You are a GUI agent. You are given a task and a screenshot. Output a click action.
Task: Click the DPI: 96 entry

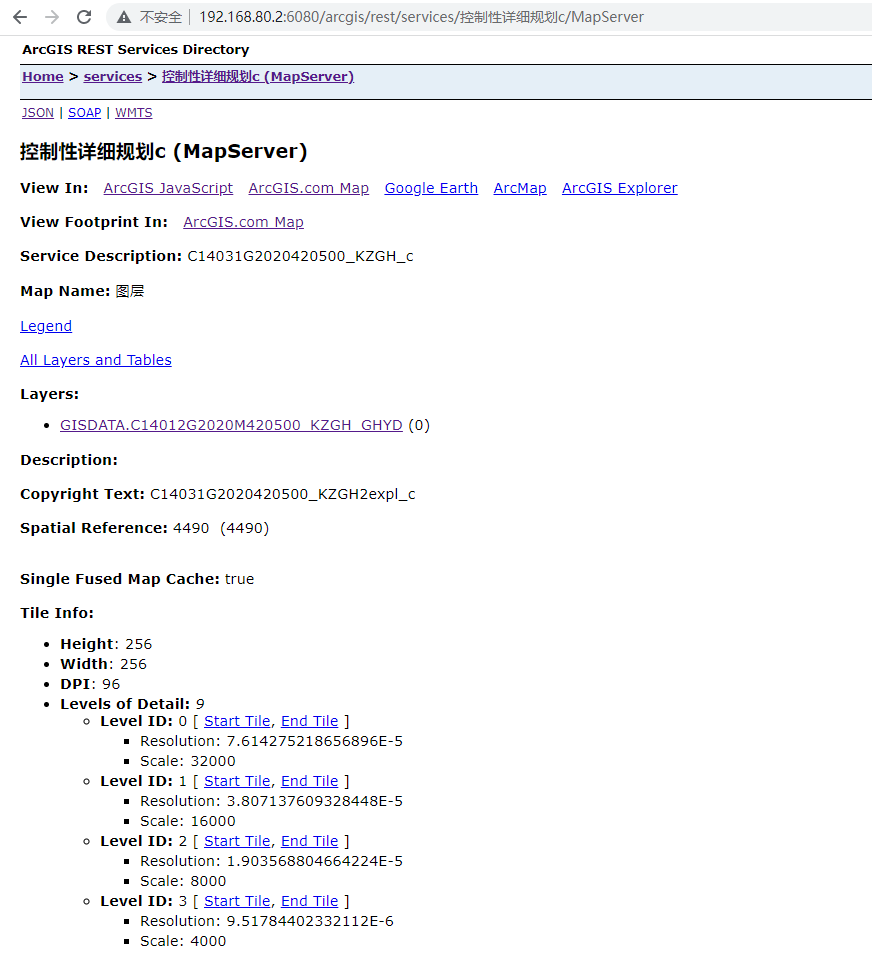pyautogui.click(x=90, y=684)
